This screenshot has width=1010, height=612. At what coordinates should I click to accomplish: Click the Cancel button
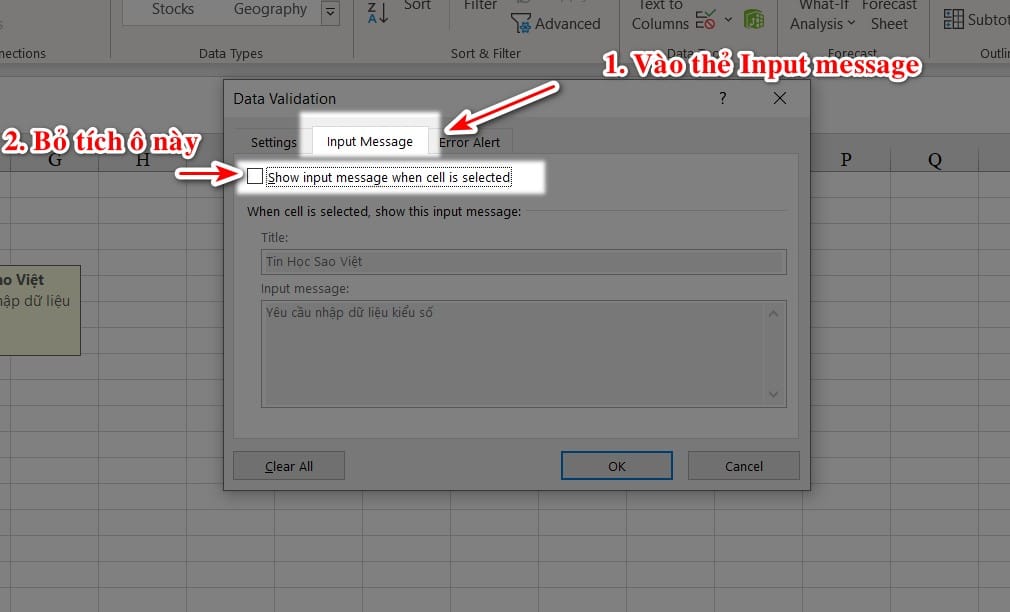pyautogui.click(x=743, y=466)
